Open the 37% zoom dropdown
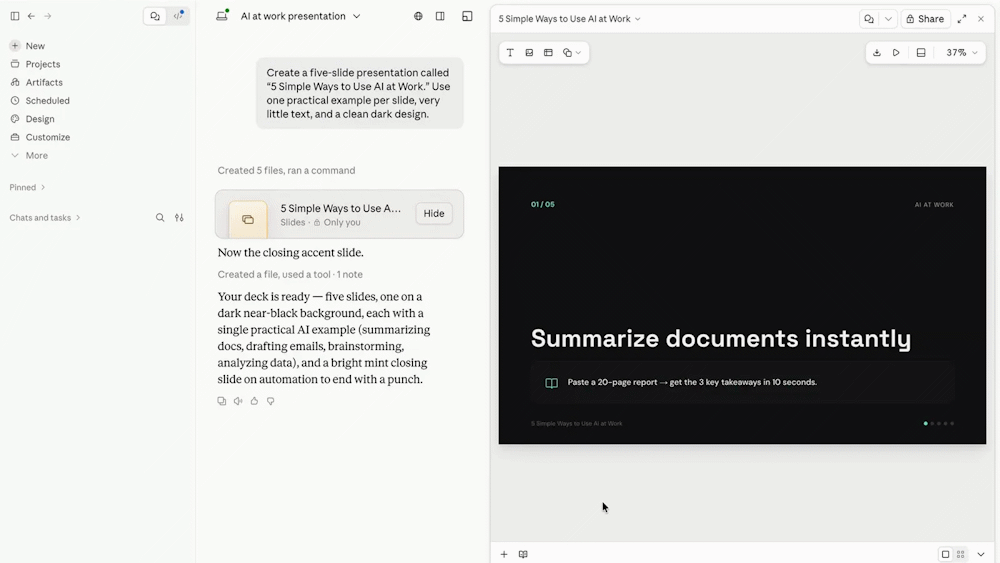 coord(962,53)
